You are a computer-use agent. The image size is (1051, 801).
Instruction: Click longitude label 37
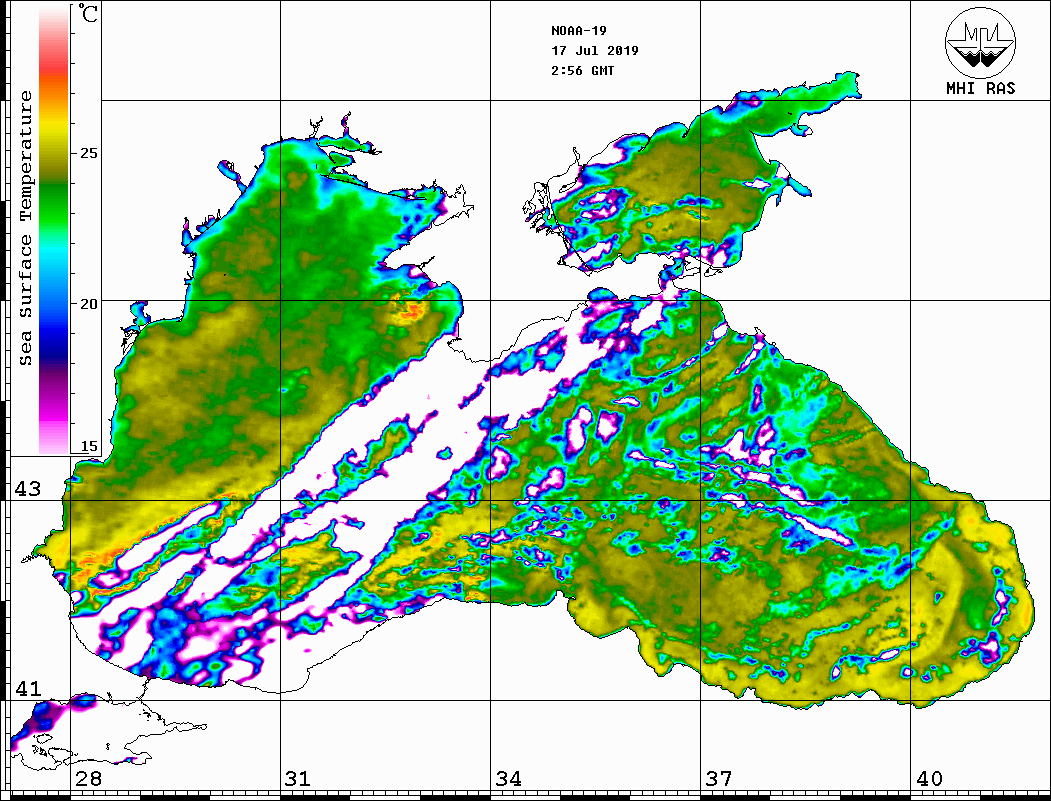coord(719,779)
